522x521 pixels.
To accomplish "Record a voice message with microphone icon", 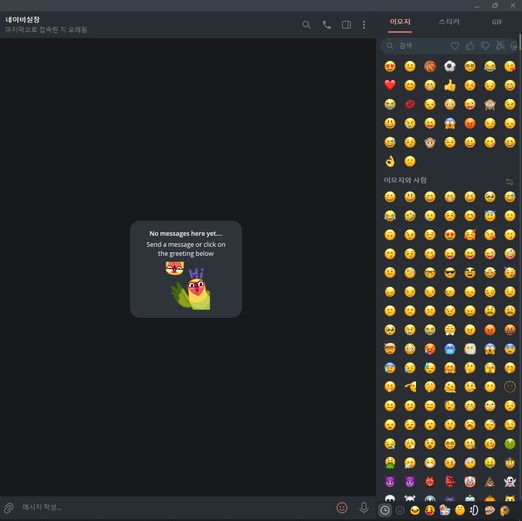I will [x=364, y=508].
